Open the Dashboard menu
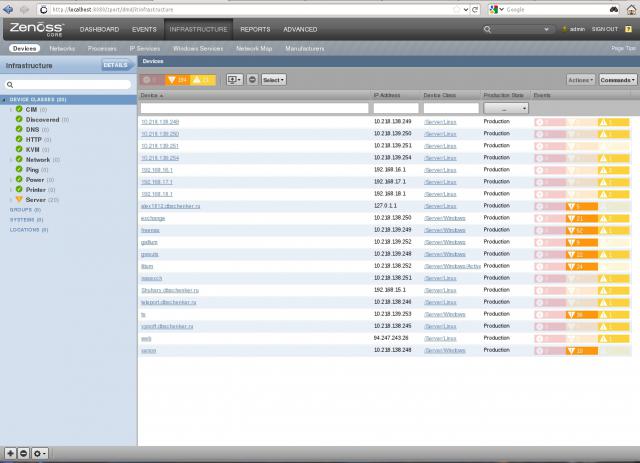Viewport: 640px width, 463px height. (x=100, y=29)
